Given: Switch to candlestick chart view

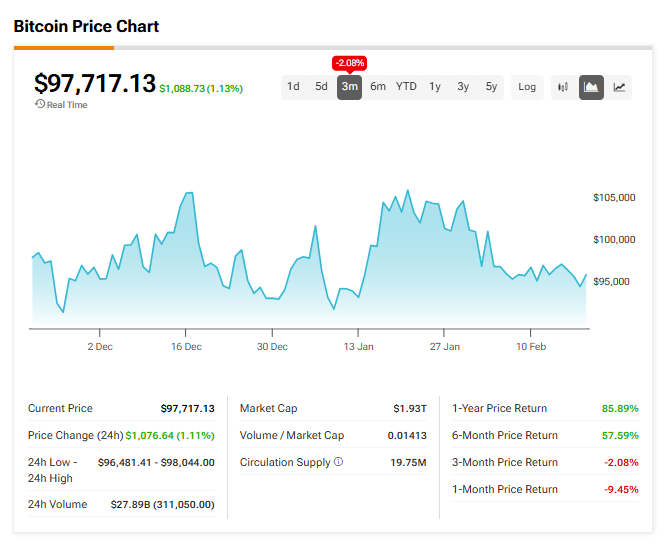Looking at the screenshot, I should point(563,87).
